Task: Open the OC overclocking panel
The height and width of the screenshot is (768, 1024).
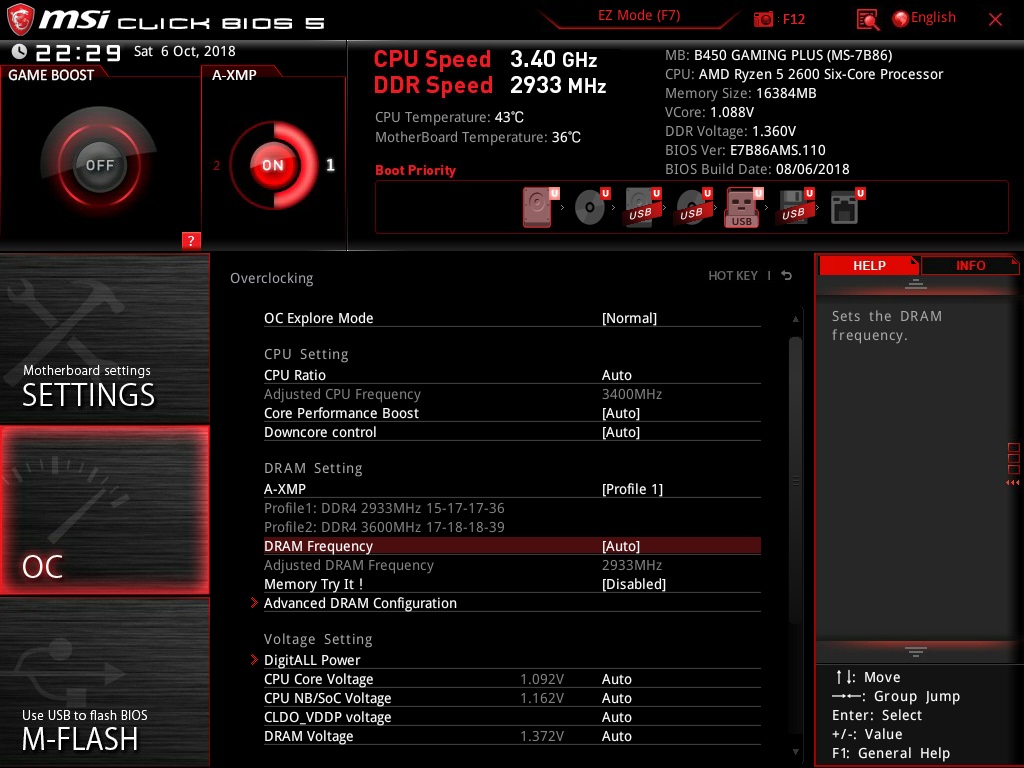Action: 104,510
